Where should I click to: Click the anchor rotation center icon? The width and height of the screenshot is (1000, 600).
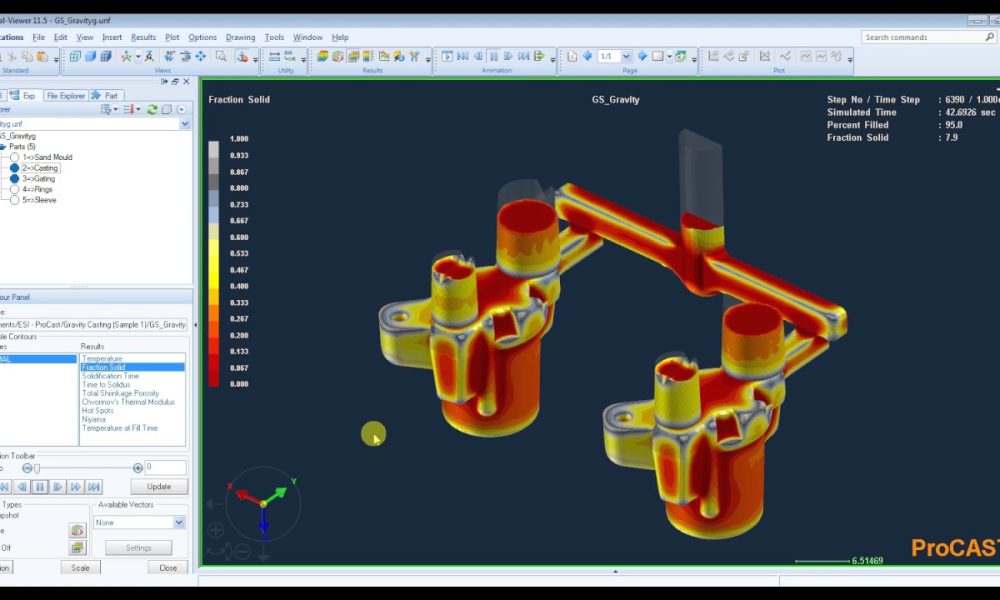(x=242, y=56)
